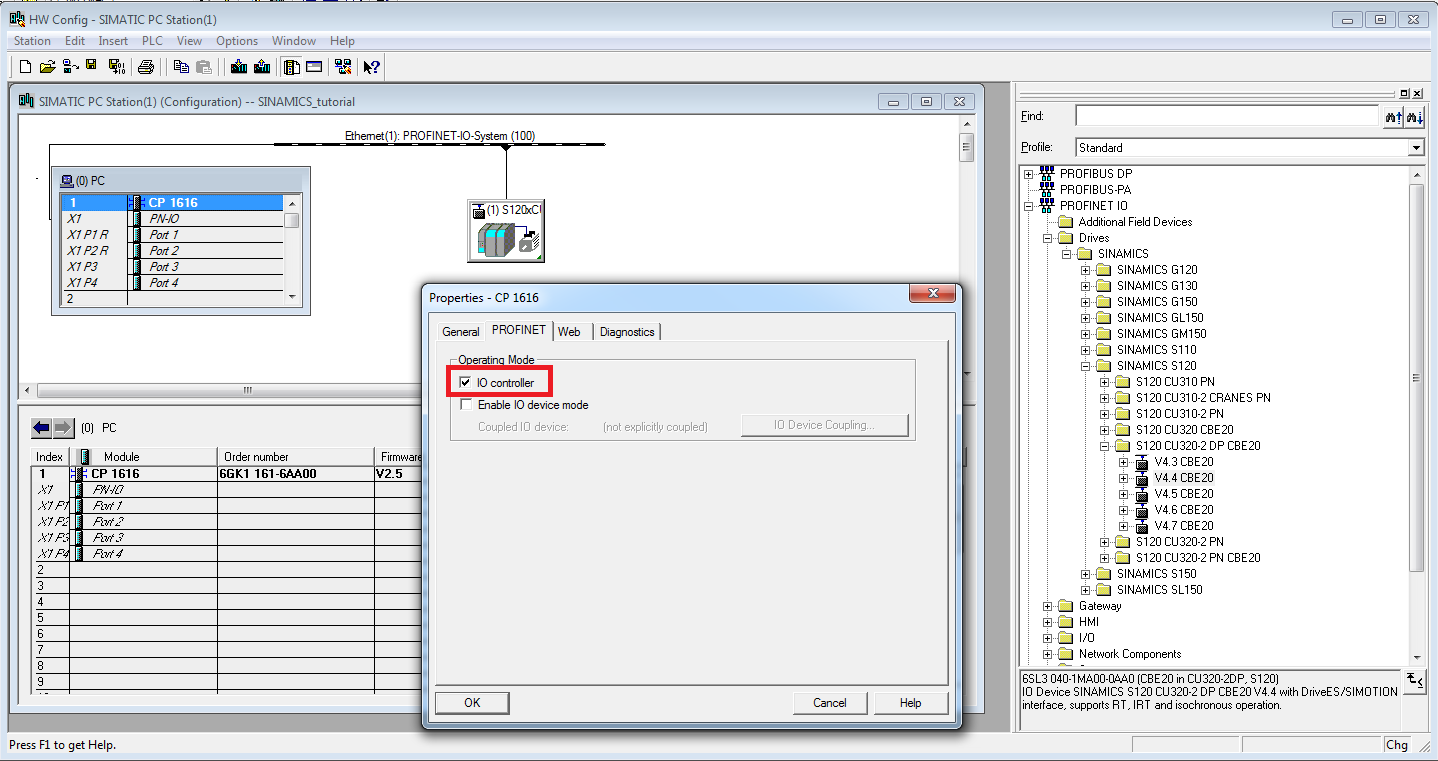
Task: Collapse the S120 CU320-2 DP CBE20 node
Action: point(1104,446)
